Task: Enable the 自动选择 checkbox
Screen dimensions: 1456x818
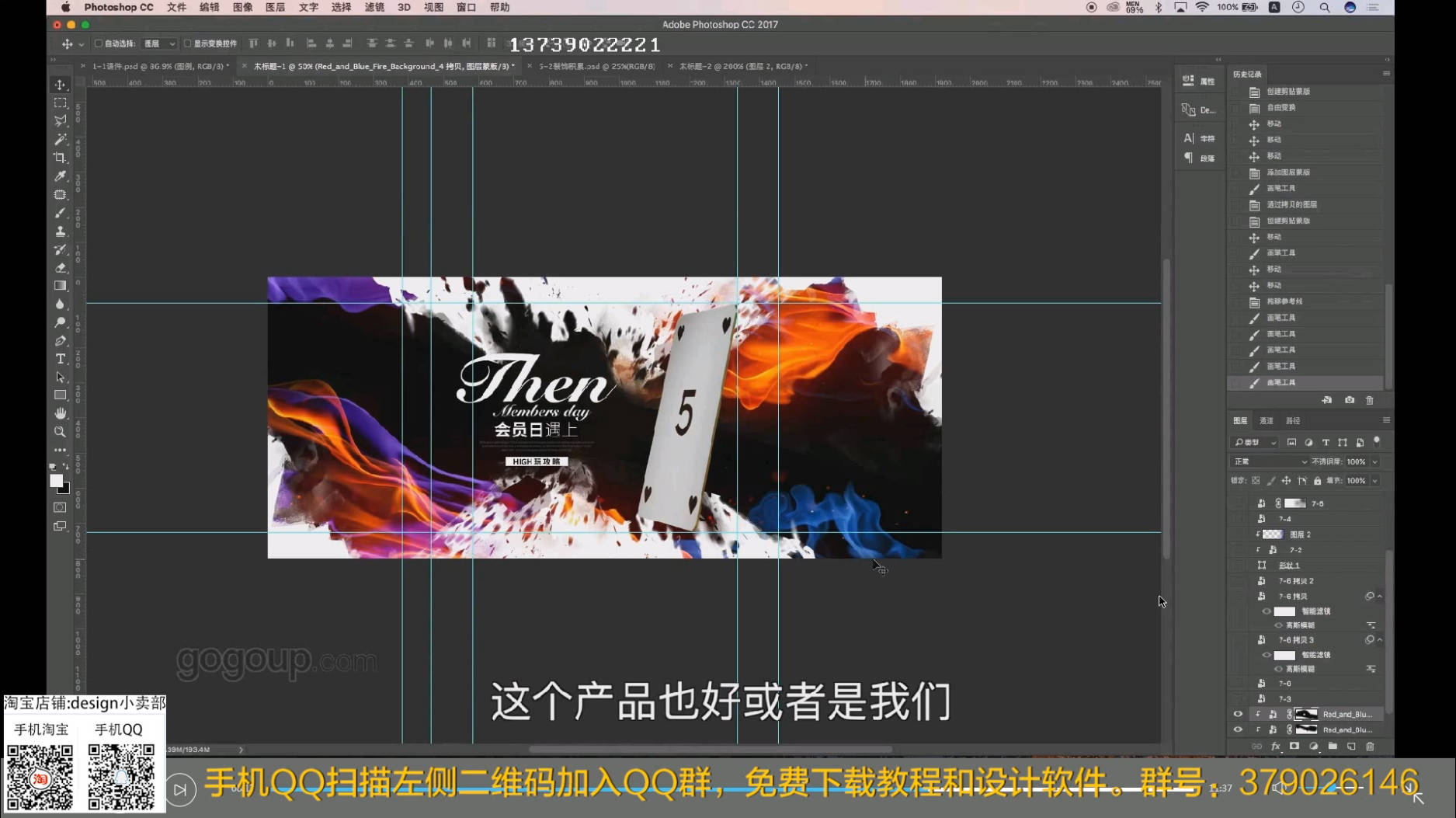Action: click(99, 44)
